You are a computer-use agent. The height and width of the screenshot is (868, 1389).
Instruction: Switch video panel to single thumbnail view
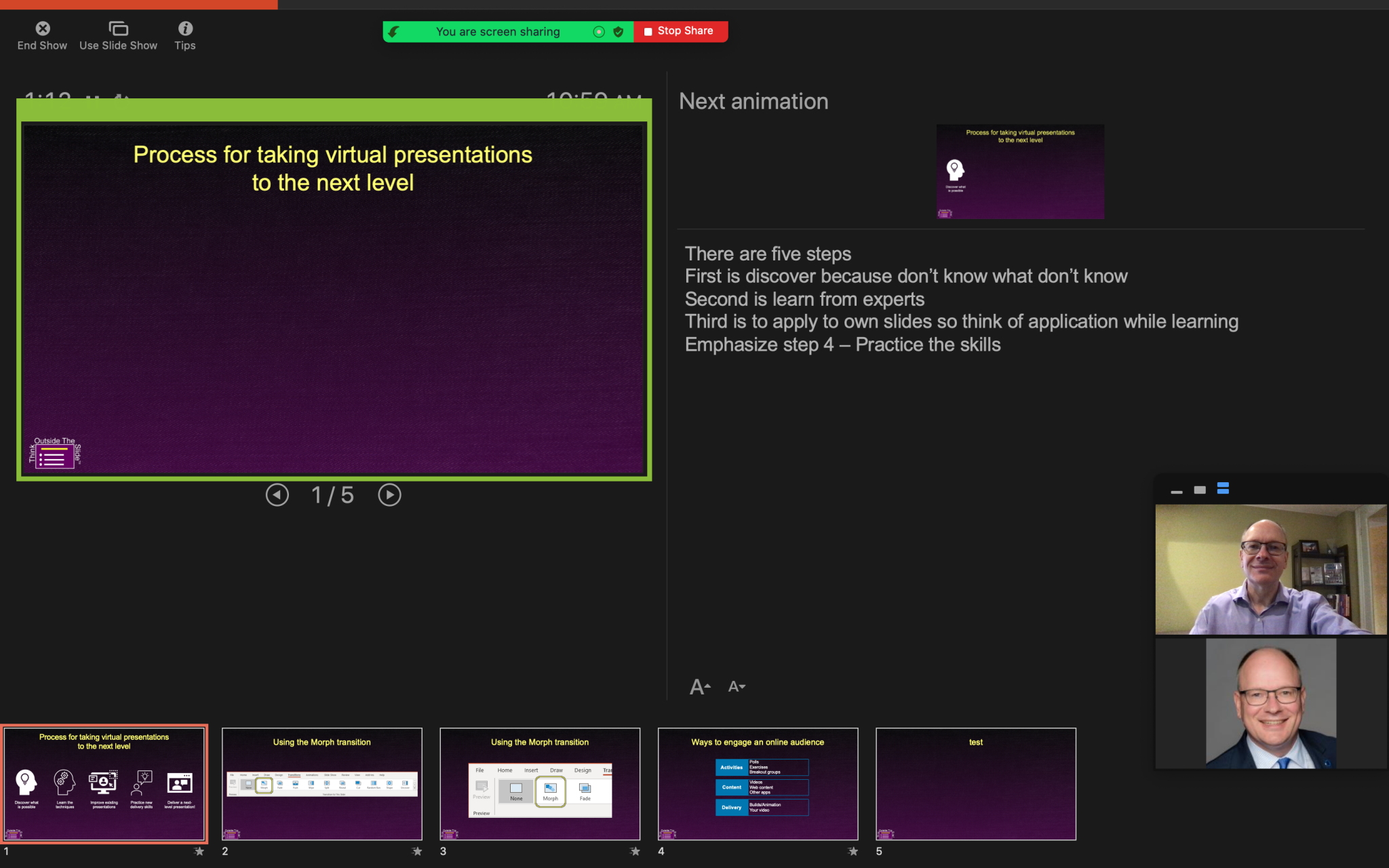1200,490
